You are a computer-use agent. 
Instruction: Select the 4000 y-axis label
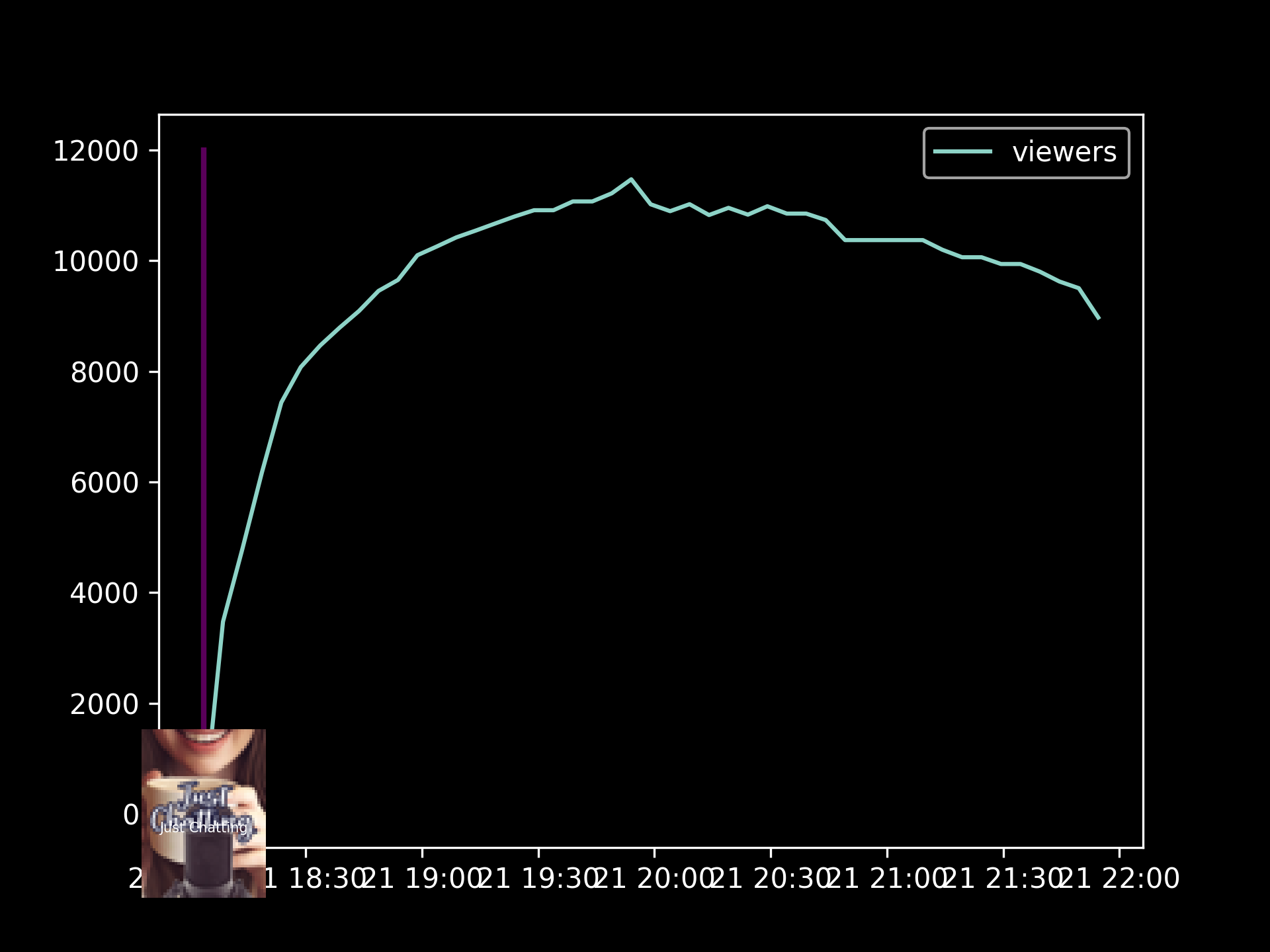(104, 594)
